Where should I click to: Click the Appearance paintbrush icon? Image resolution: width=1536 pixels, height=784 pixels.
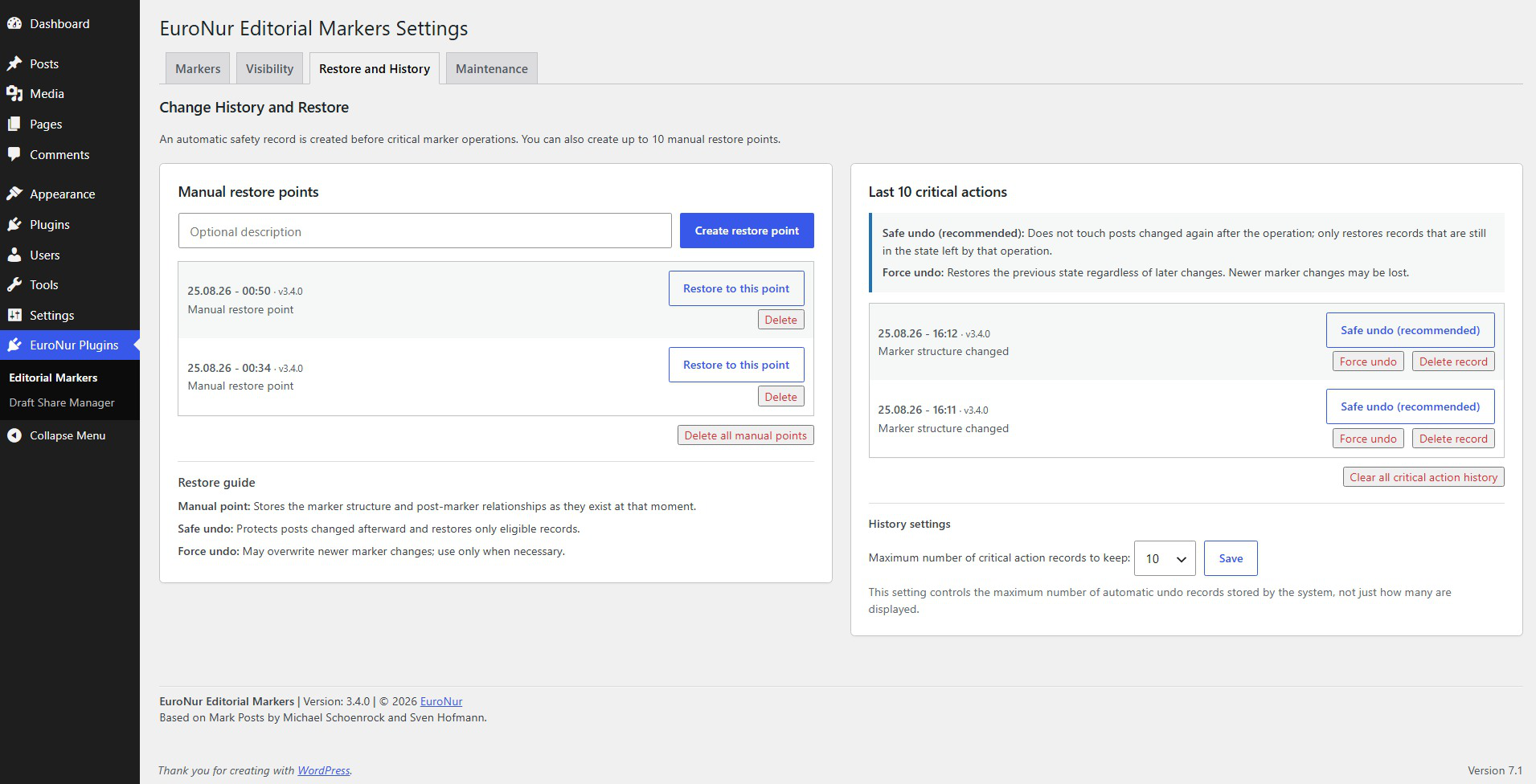click(x=14, y=194)
